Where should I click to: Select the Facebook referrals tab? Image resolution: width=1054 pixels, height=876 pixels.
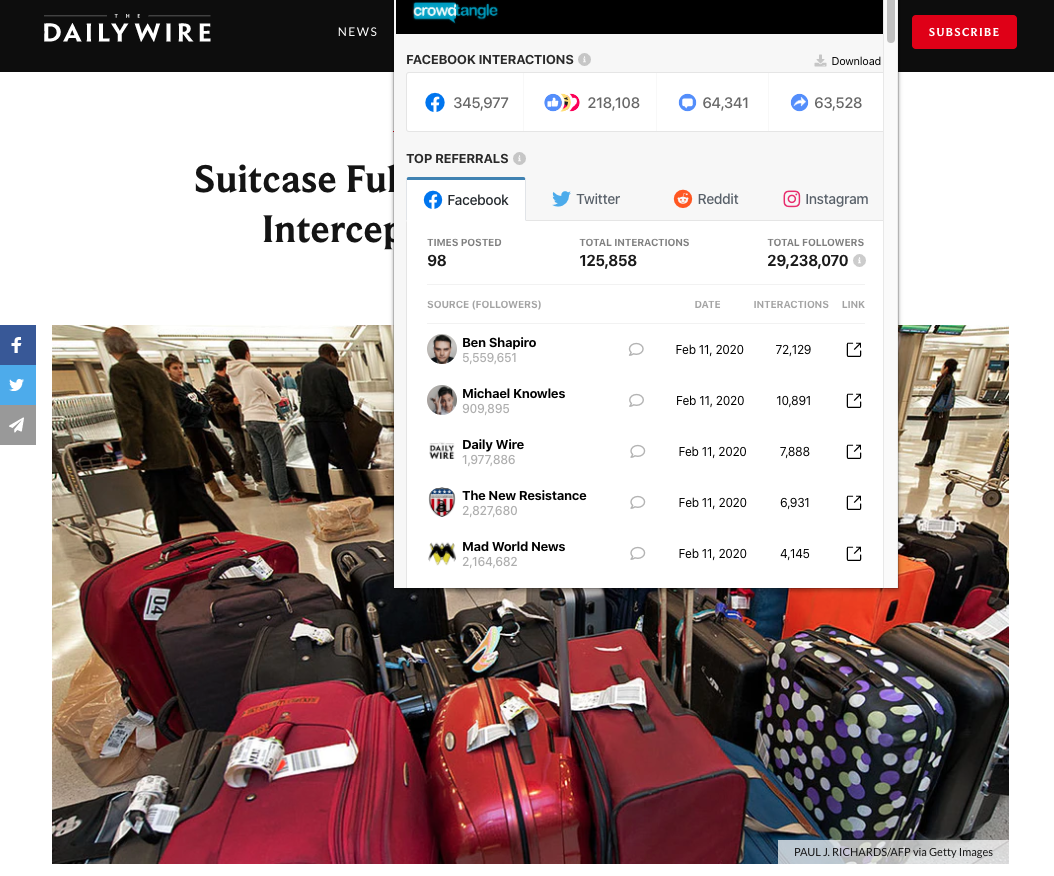(x=466, y=200)
